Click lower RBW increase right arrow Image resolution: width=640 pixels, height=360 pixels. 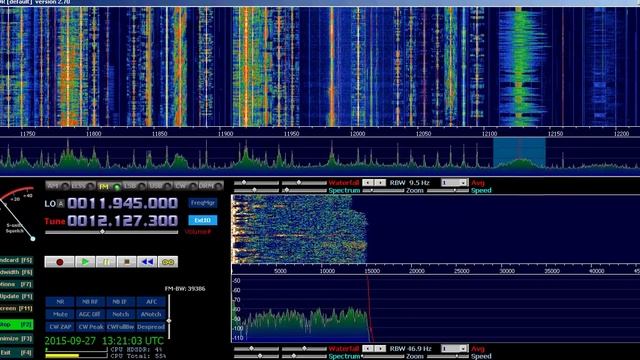tap(380, 349)
